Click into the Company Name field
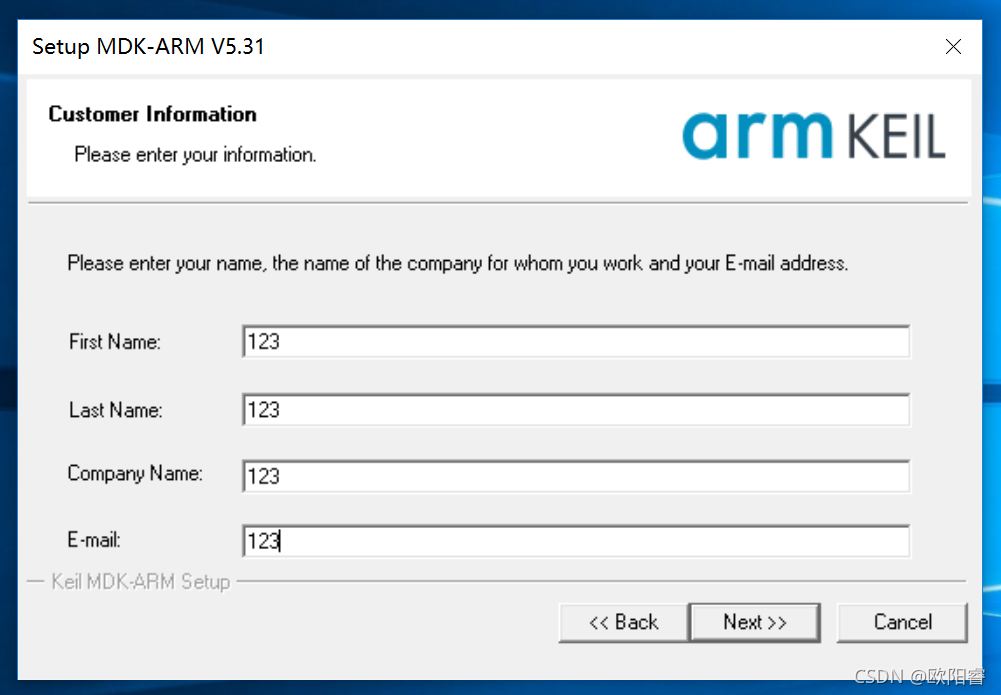1001x695 pixels. click(576, 476)
